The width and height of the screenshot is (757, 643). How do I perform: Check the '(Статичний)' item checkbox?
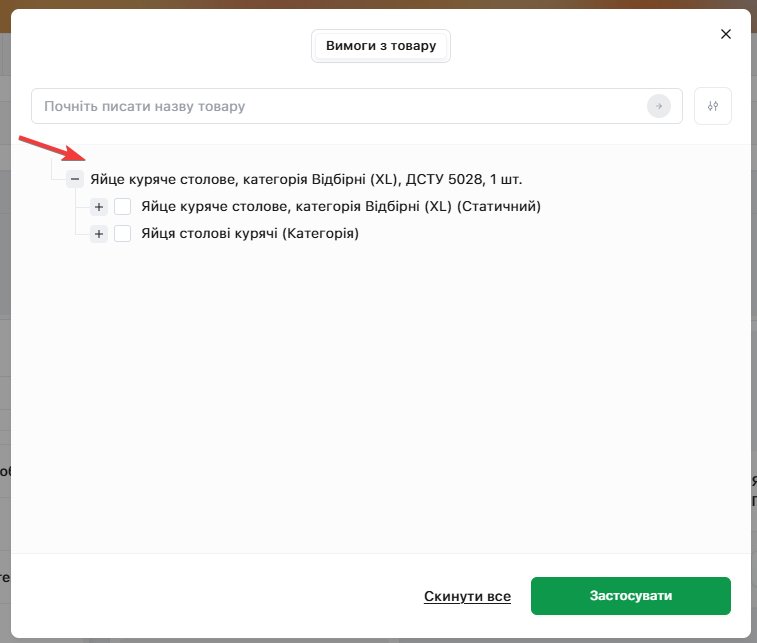[x=123, y=207]
